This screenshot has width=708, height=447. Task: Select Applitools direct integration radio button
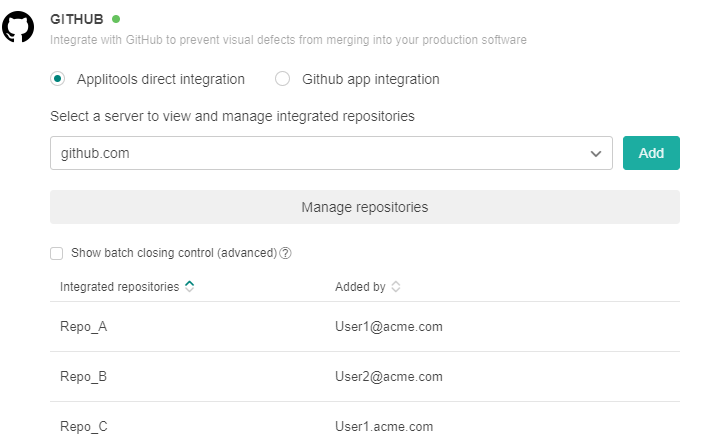[x=58, y=79]
